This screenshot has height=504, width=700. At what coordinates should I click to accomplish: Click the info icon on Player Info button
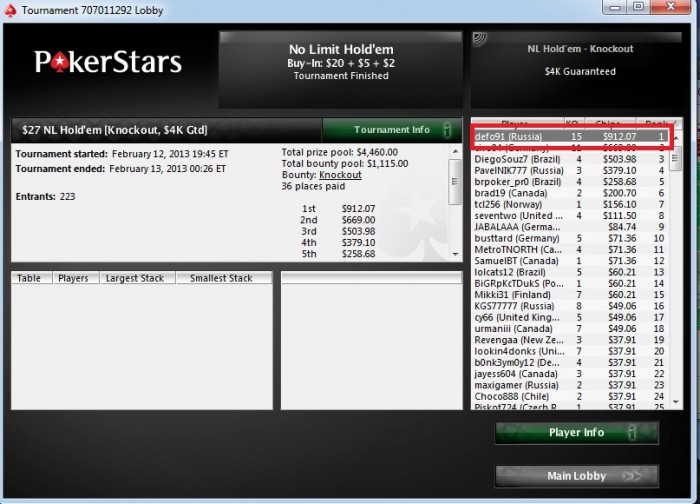point(631,432)
